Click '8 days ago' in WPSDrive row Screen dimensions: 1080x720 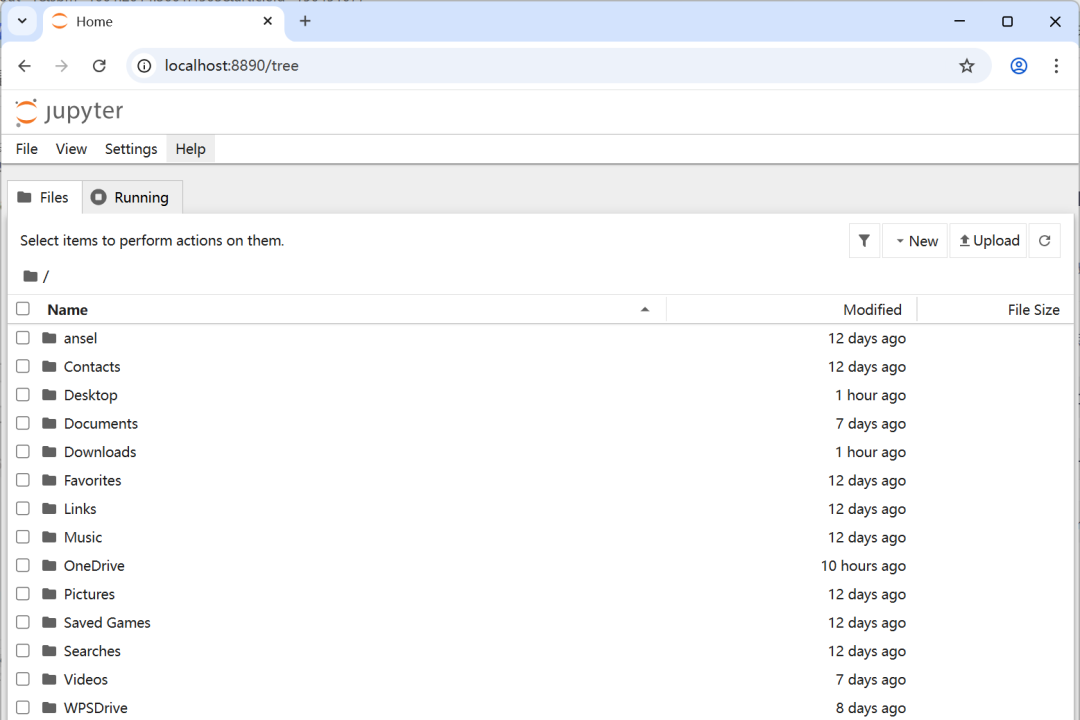pos(871,708)
